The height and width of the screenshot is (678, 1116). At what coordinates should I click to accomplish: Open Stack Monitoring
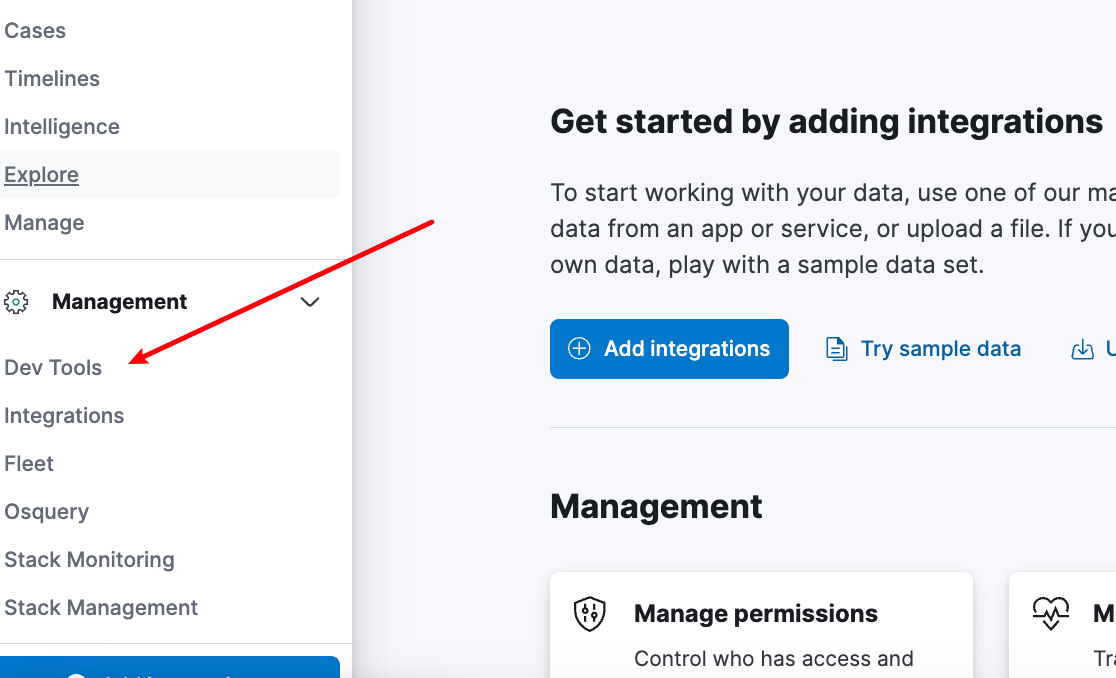[90, 560]
